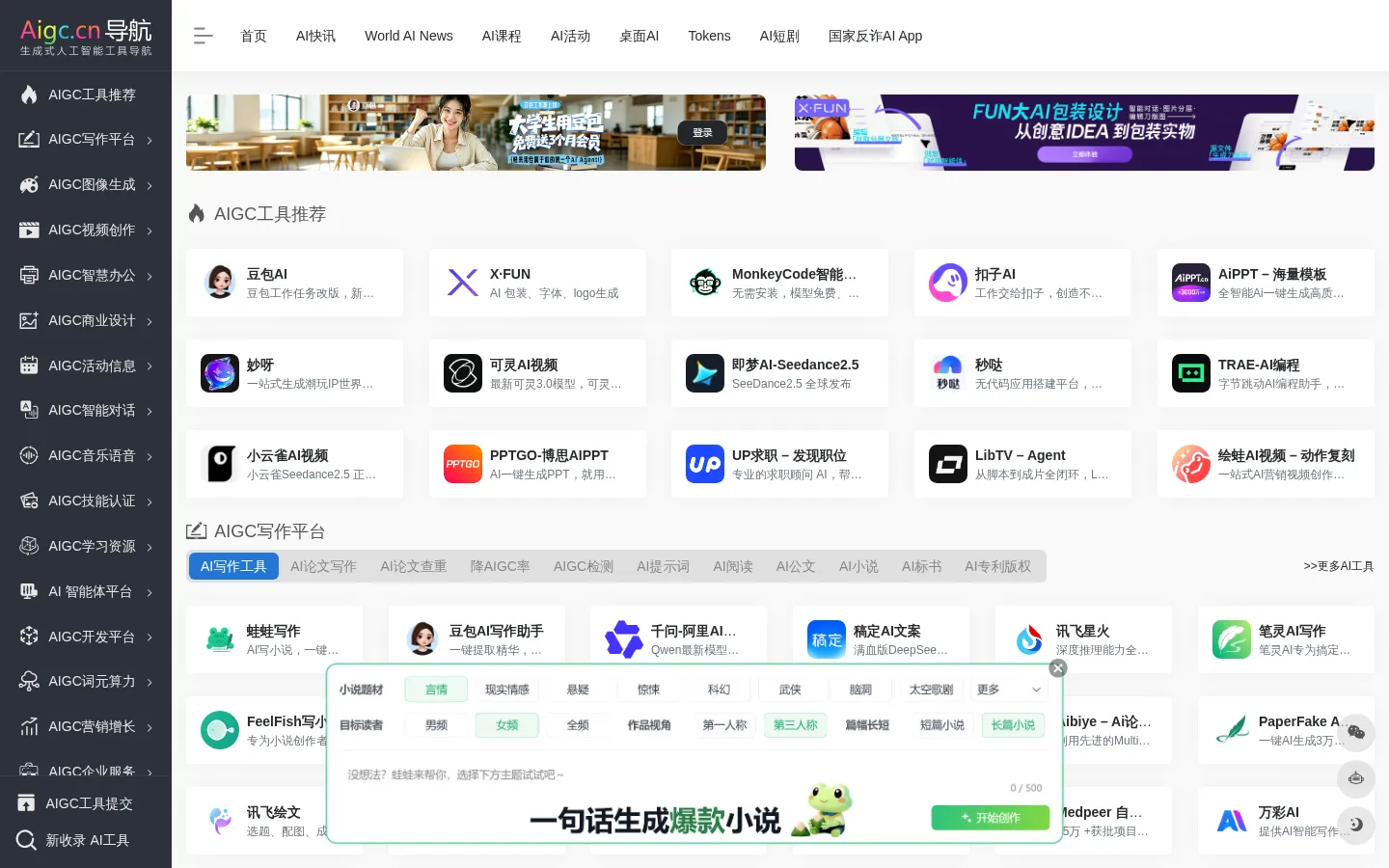1389x868 pixels.
Task: Select 言情 novel genre option
Action: pos(436,690)
